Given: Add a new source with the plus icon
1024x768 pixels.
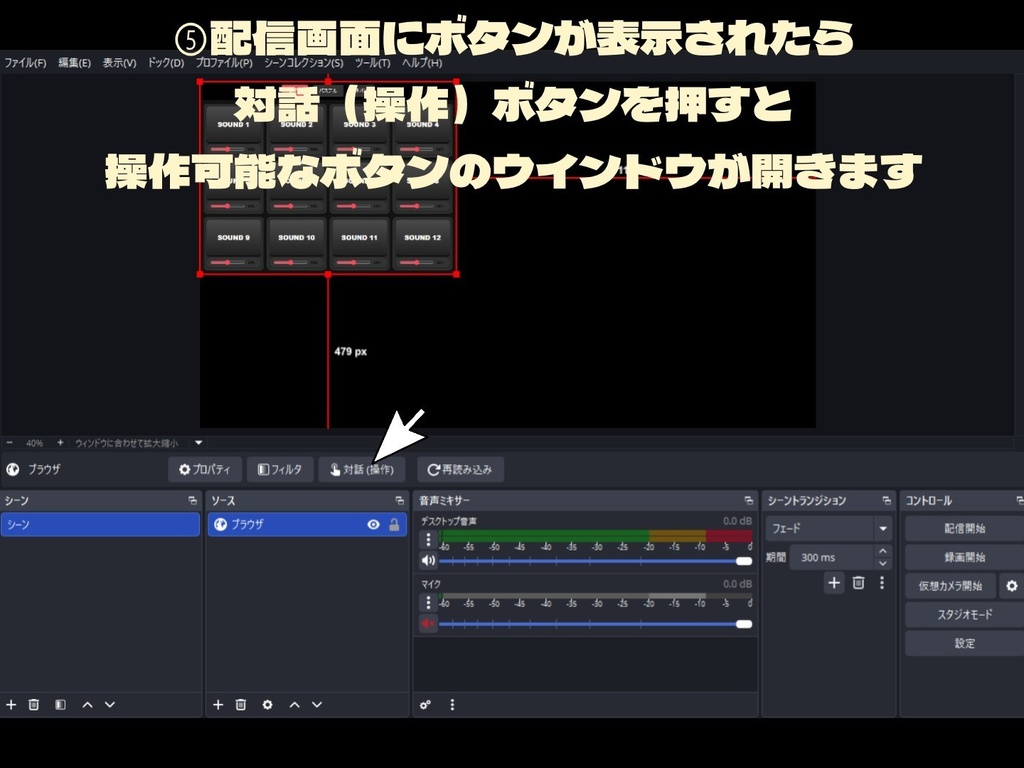Looking at the screenshot, I should click(217, 704).
